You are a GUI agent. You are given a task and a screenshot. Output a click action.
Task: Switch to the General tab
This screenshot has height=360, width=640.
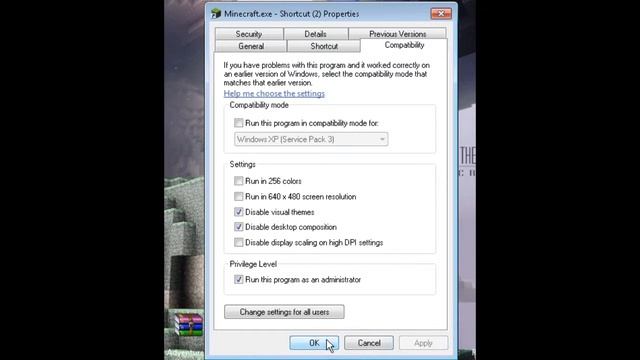pyautogui.click(x=251, y=46)
